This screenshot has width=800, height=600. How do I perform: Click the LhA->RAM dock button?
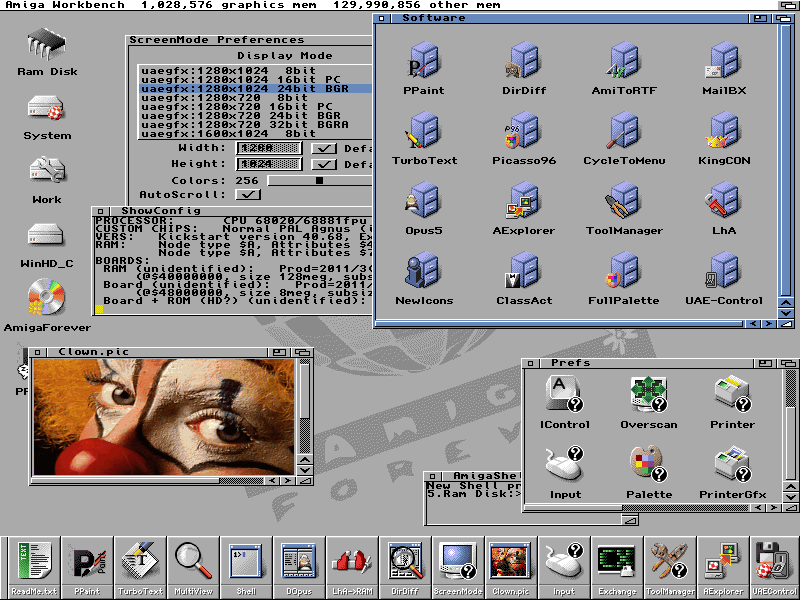pyautogui.click(x=353, y=567)
